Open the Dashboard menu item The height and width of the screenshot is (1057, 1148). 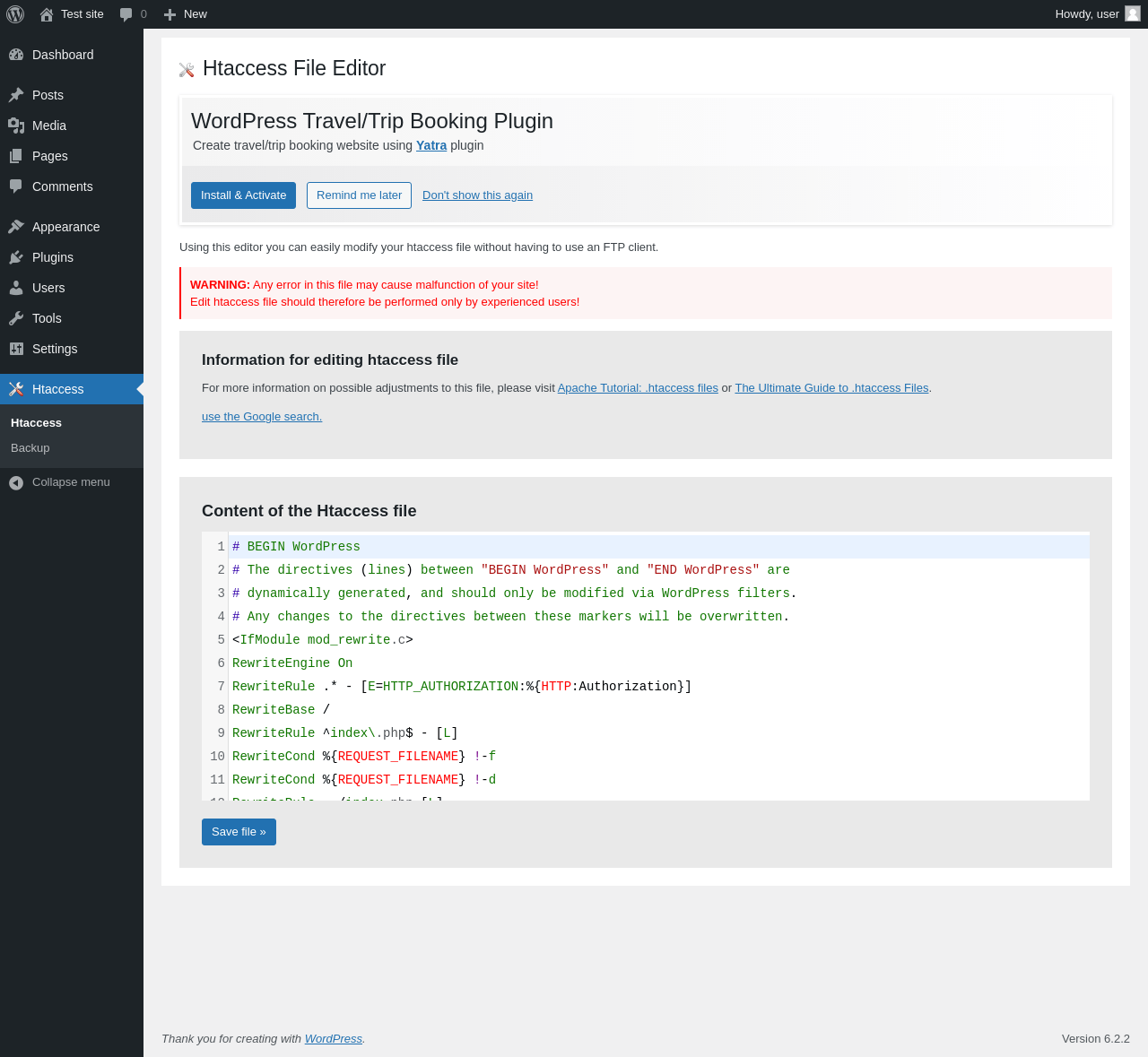click(x=63, y=55)
